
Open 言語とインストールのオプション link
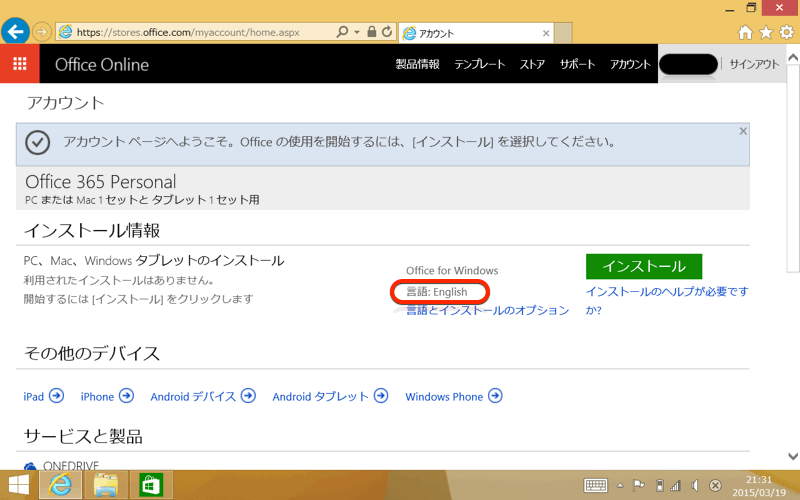pos(487,310)
